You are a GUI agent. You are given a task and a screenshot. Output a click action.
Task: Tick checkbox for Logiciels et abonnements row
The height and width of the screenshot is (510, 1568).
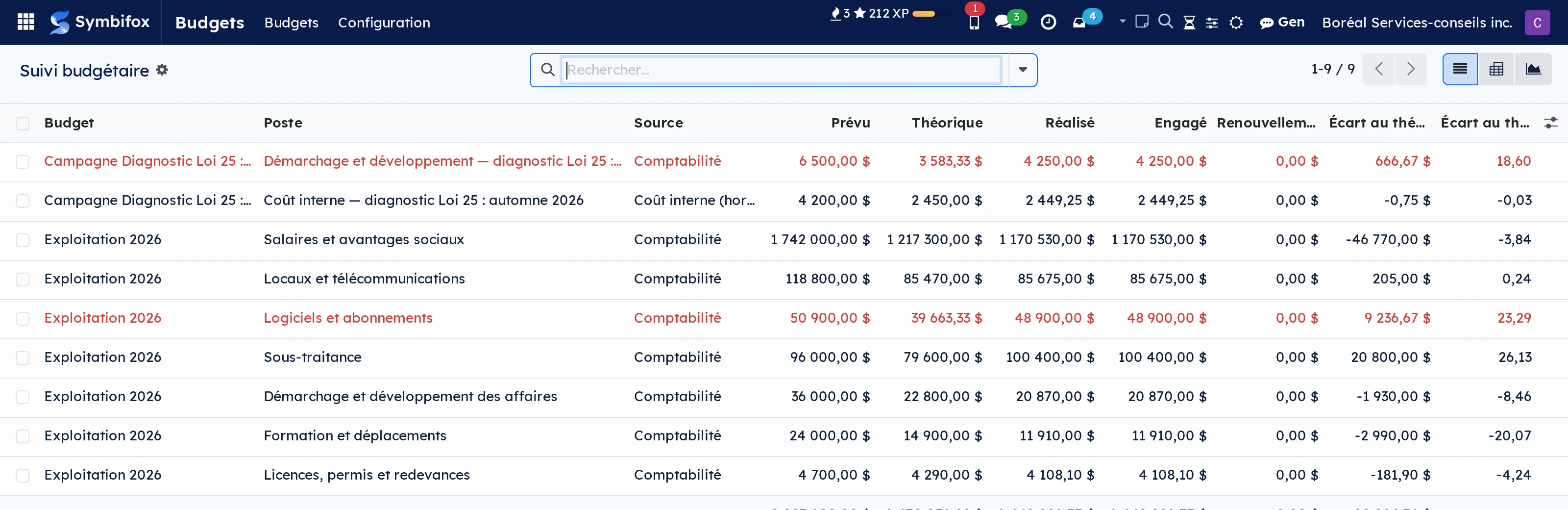click(23, 319)
